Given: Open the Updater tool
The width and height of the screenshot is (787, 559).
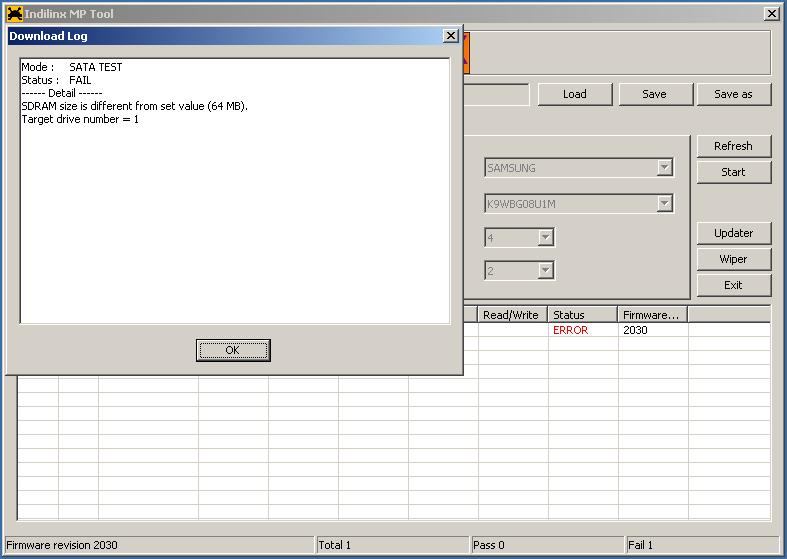Looking at the screenshot, I should [733, 233].
